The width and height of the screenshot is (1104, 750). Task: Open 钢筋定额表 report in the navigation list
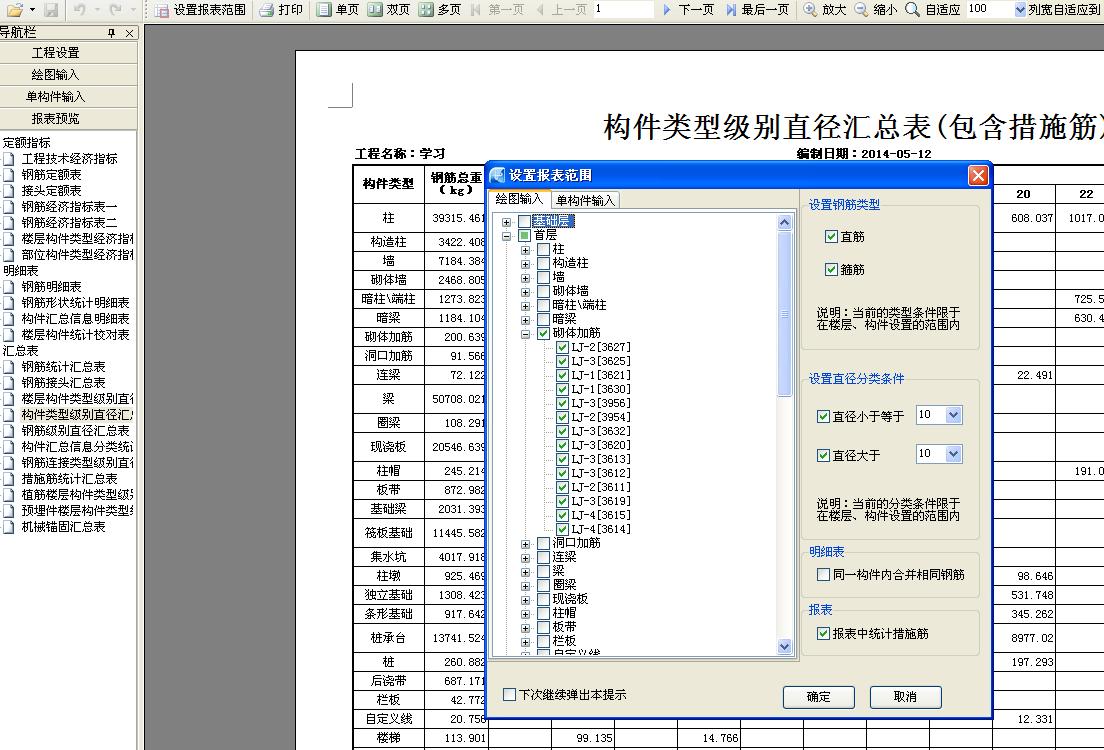coord(51,175)
